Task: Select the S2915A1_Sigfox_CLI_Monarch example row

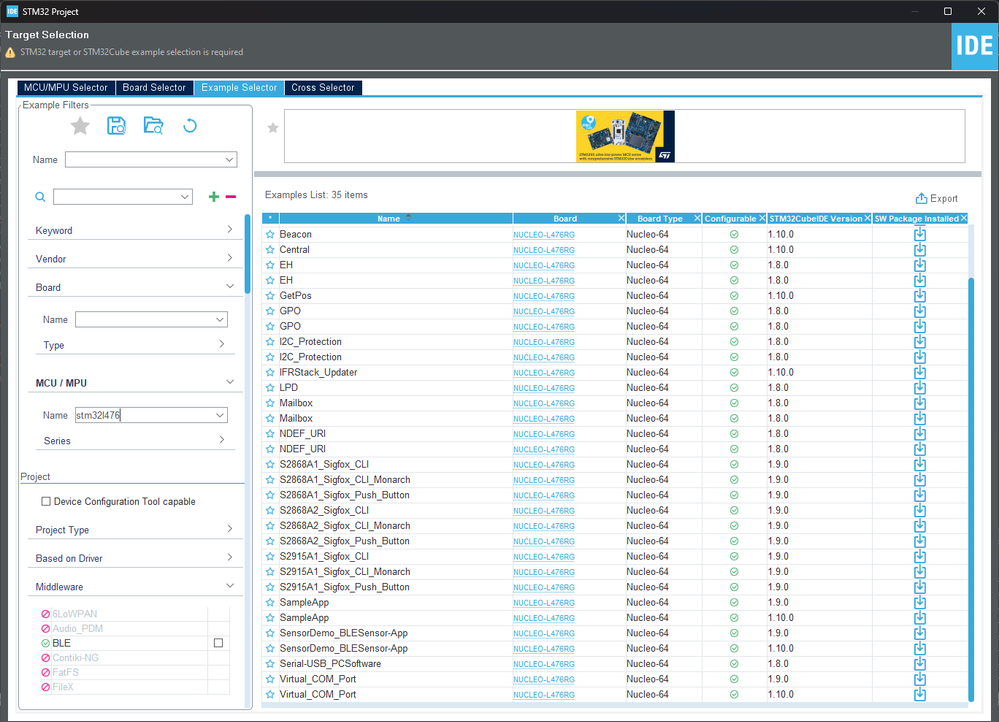Action: click(x=615, y=572)
